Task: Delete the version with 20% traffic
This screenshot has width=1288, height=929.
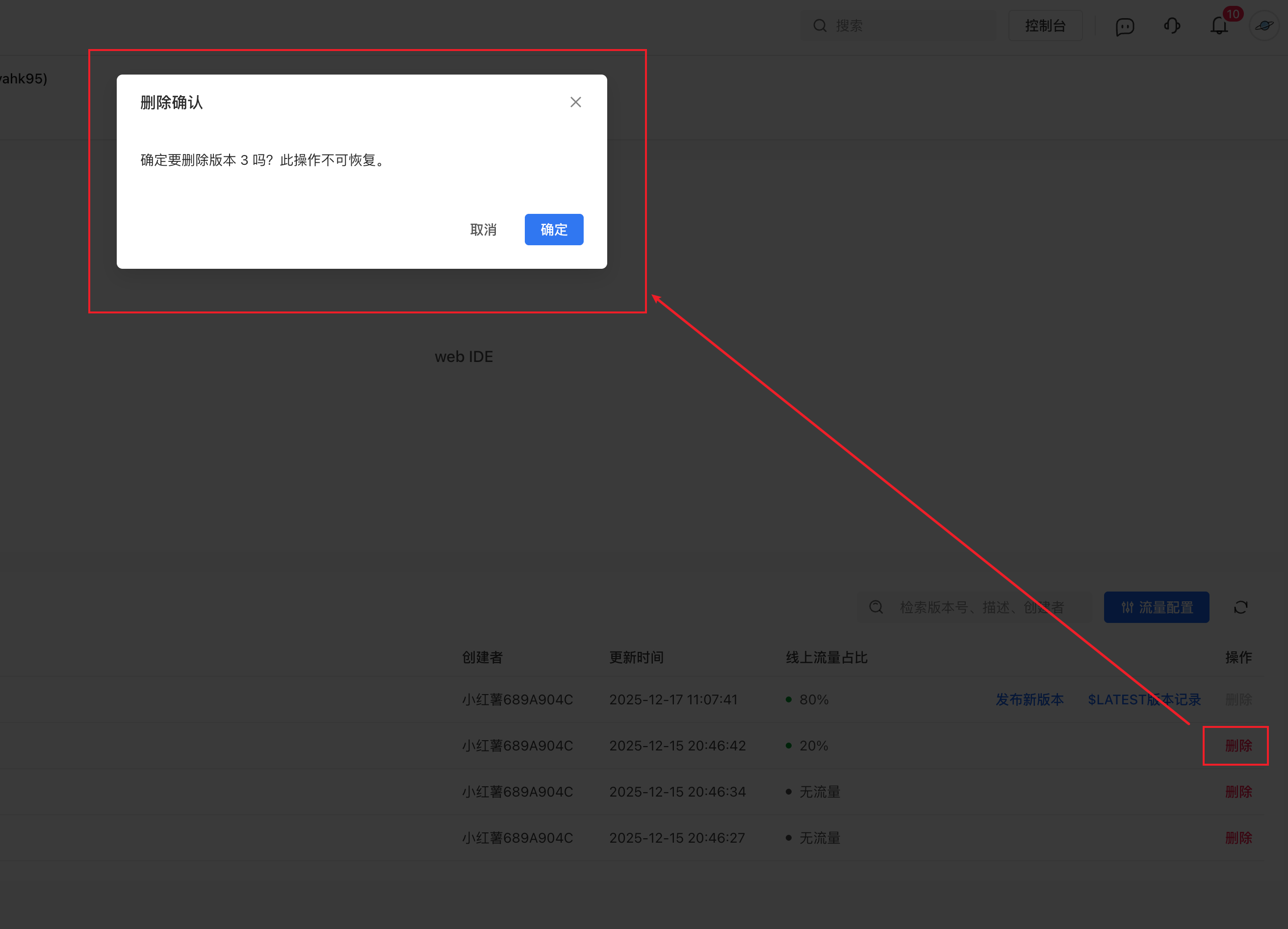Action: click(1238, 746)
